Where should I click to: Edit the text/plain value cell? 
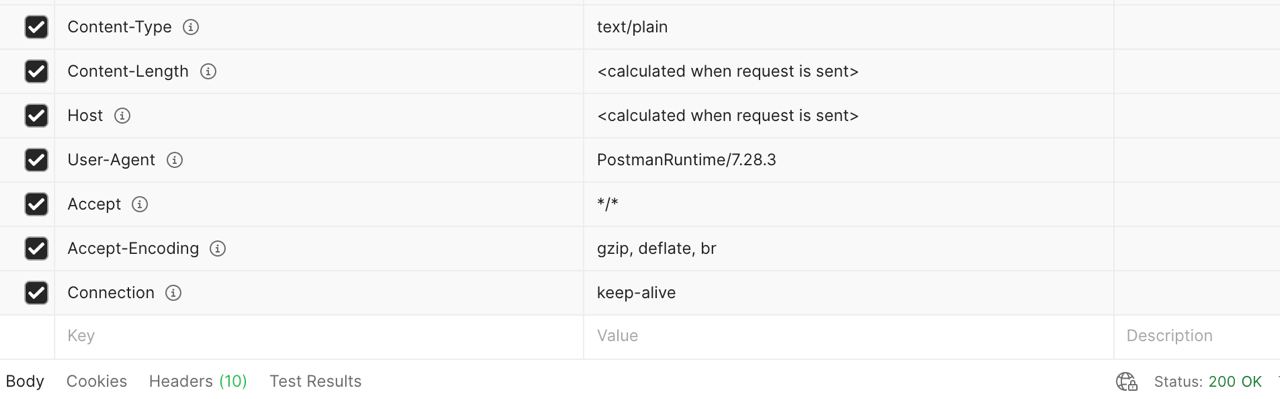848,27
